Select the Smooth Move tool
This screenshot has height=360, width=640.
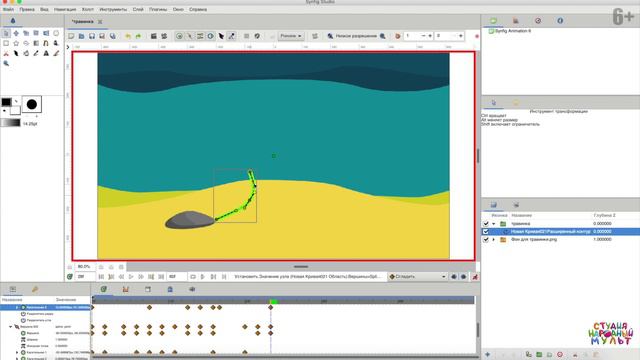pyautogui.click(x=16, y=33)
